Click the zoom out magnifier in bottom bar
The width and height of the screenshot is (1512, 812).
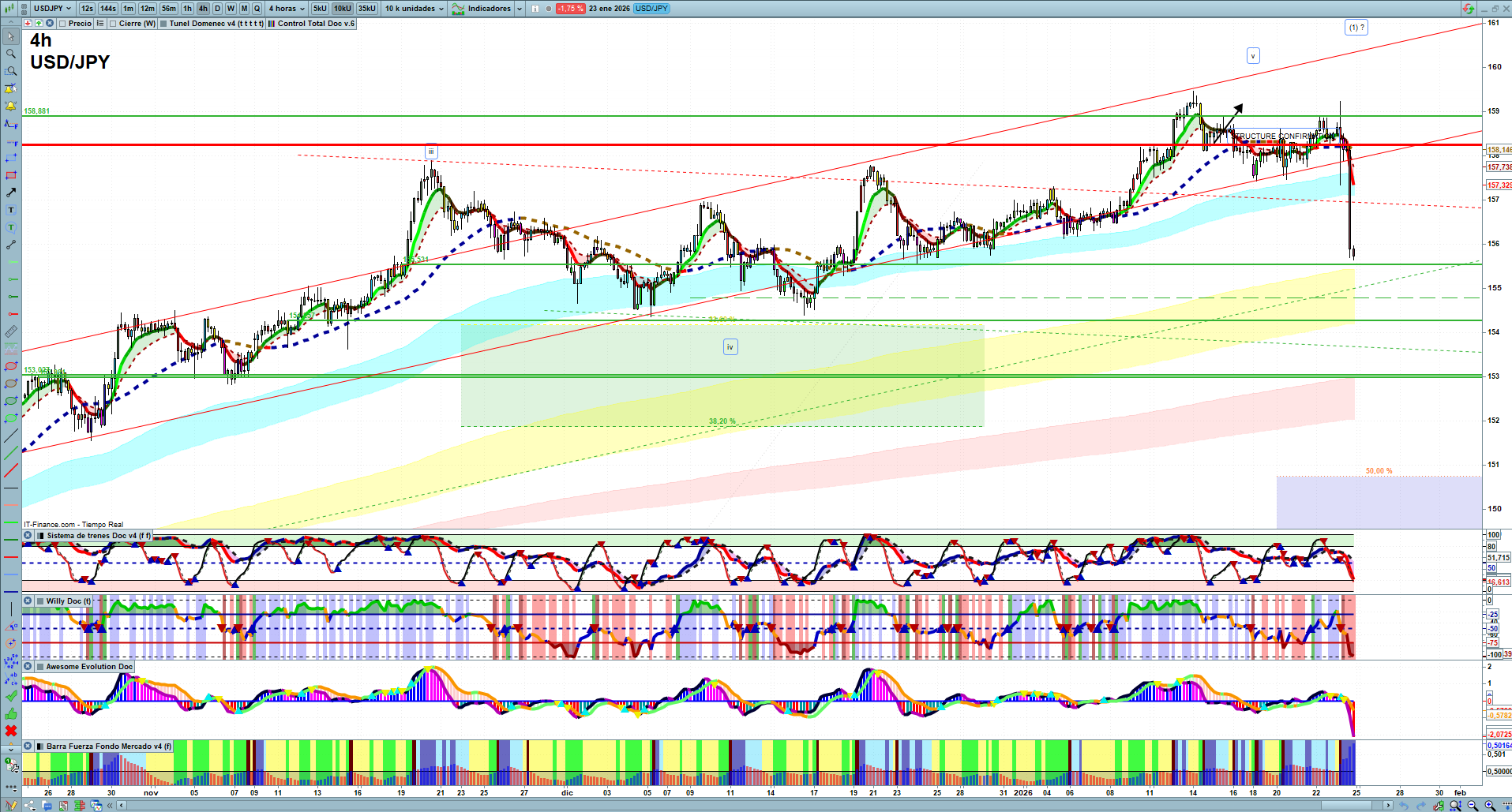[1473, 806]
